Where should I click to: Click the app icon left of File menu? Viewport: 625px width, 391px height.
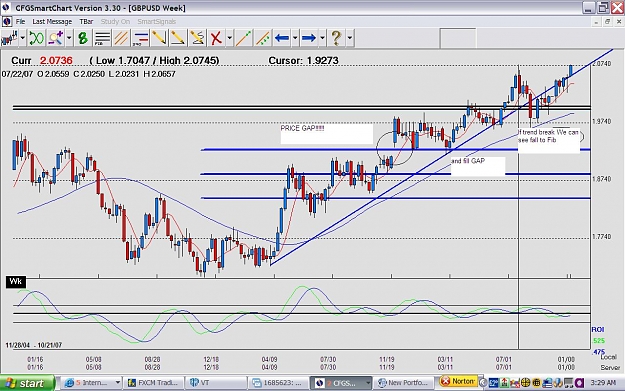tap(7, 22)
